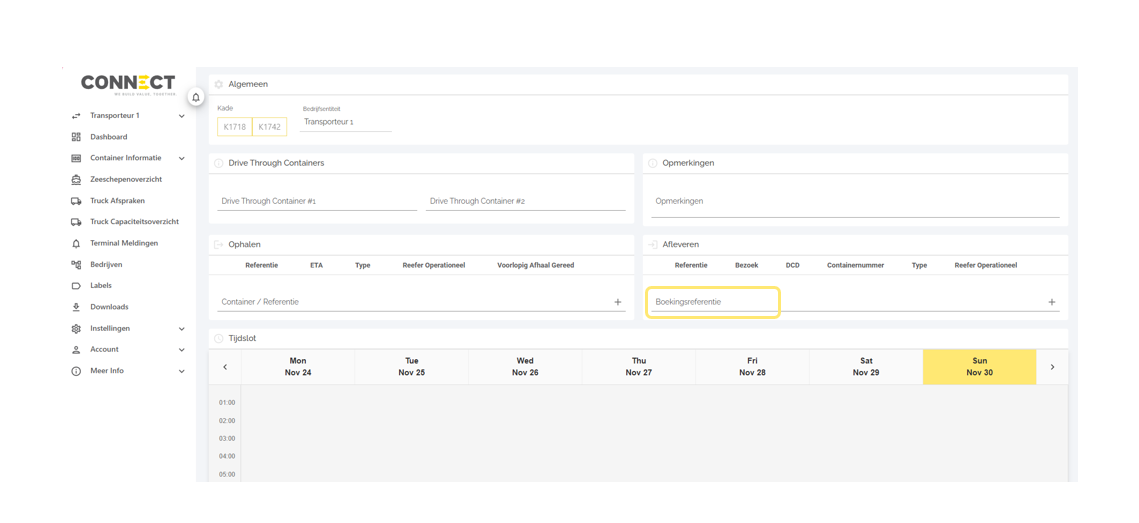This screenshot has width=1139, height=523.
Task: Click the notification bell icon
Action: [196, 97]
